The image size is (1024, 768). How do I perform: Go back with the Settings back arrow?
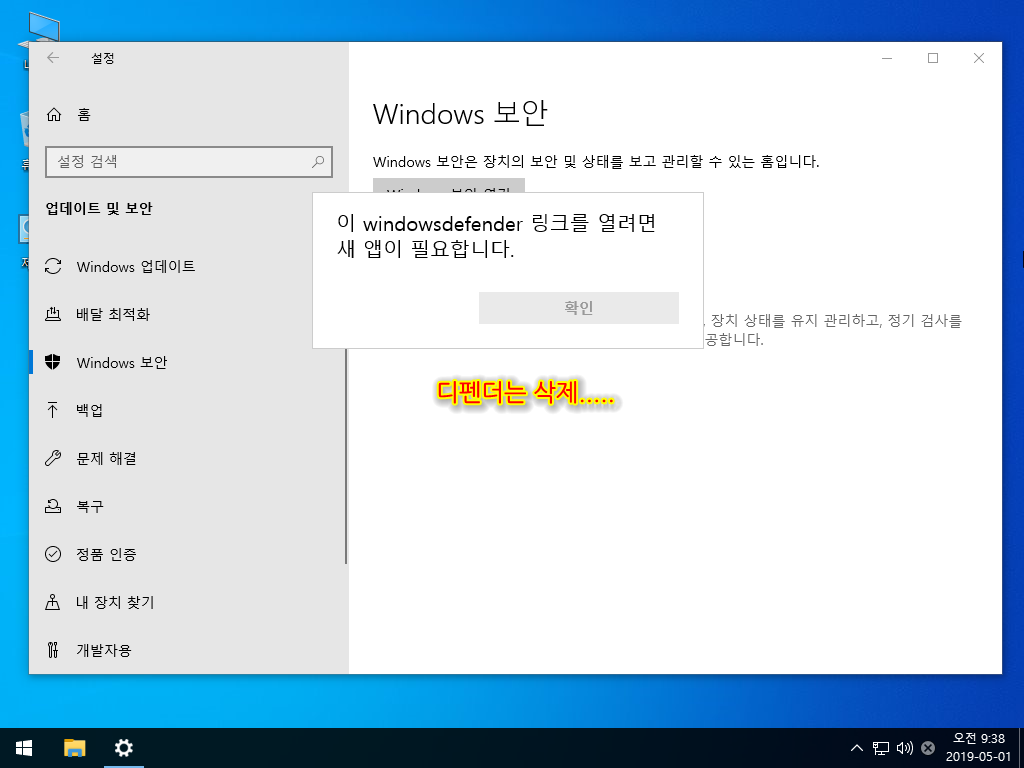click(53, 58)
